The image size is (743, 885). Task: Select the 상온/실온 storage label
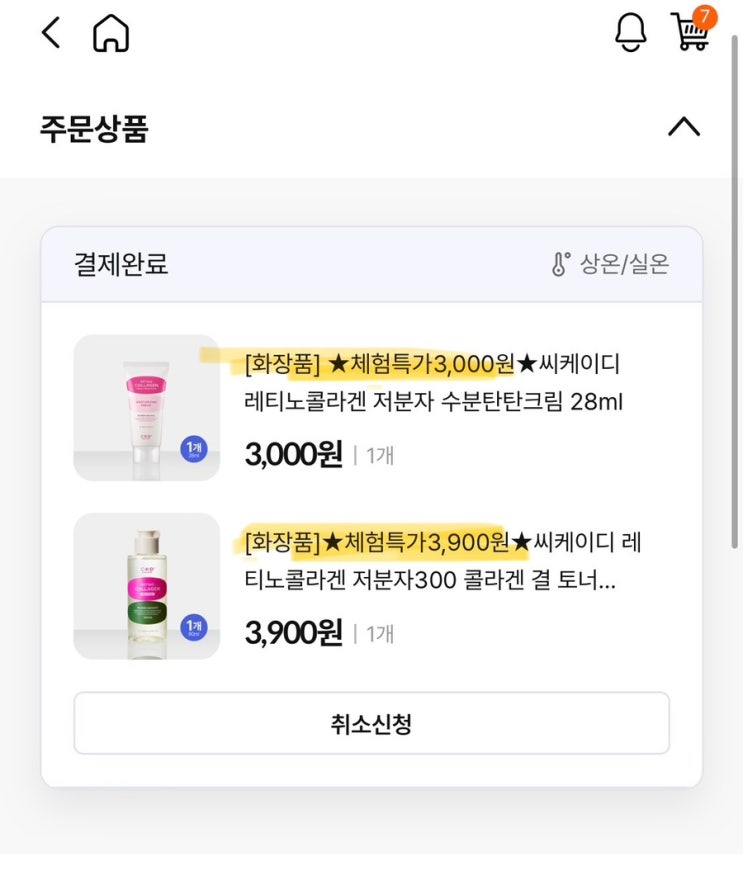[625, 264]
